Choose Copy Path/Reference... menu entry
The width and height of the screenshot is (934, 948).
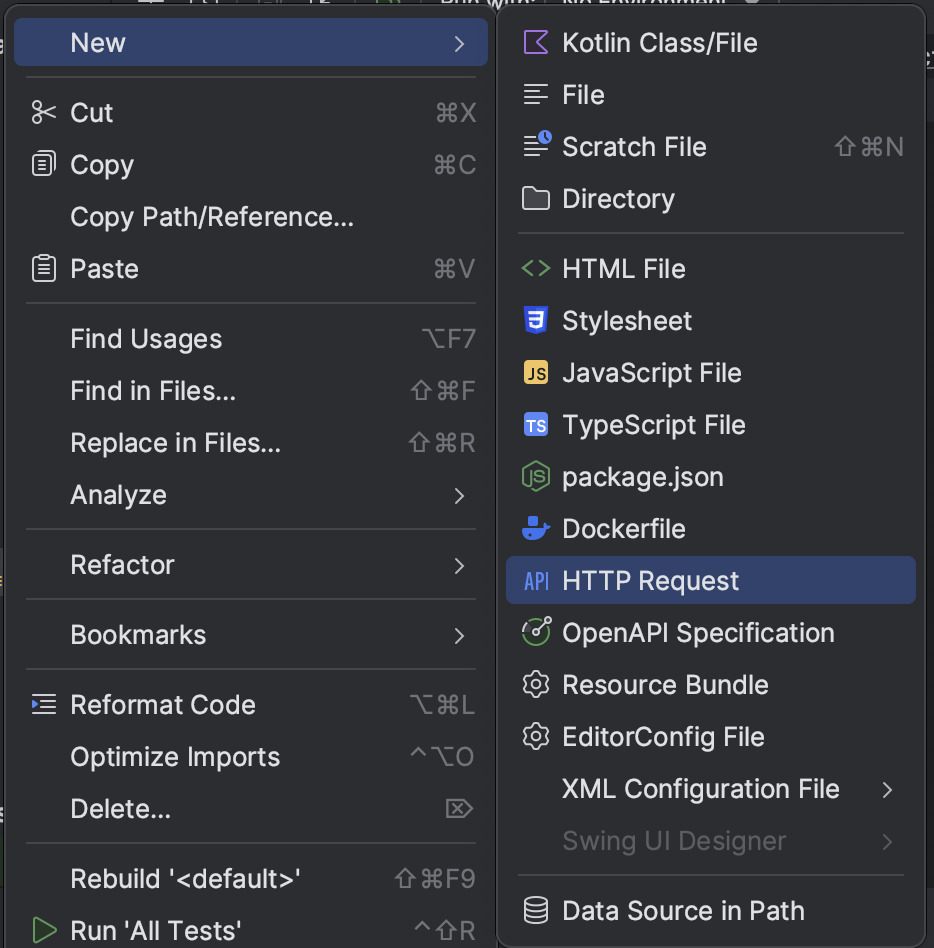coord(251,217)
